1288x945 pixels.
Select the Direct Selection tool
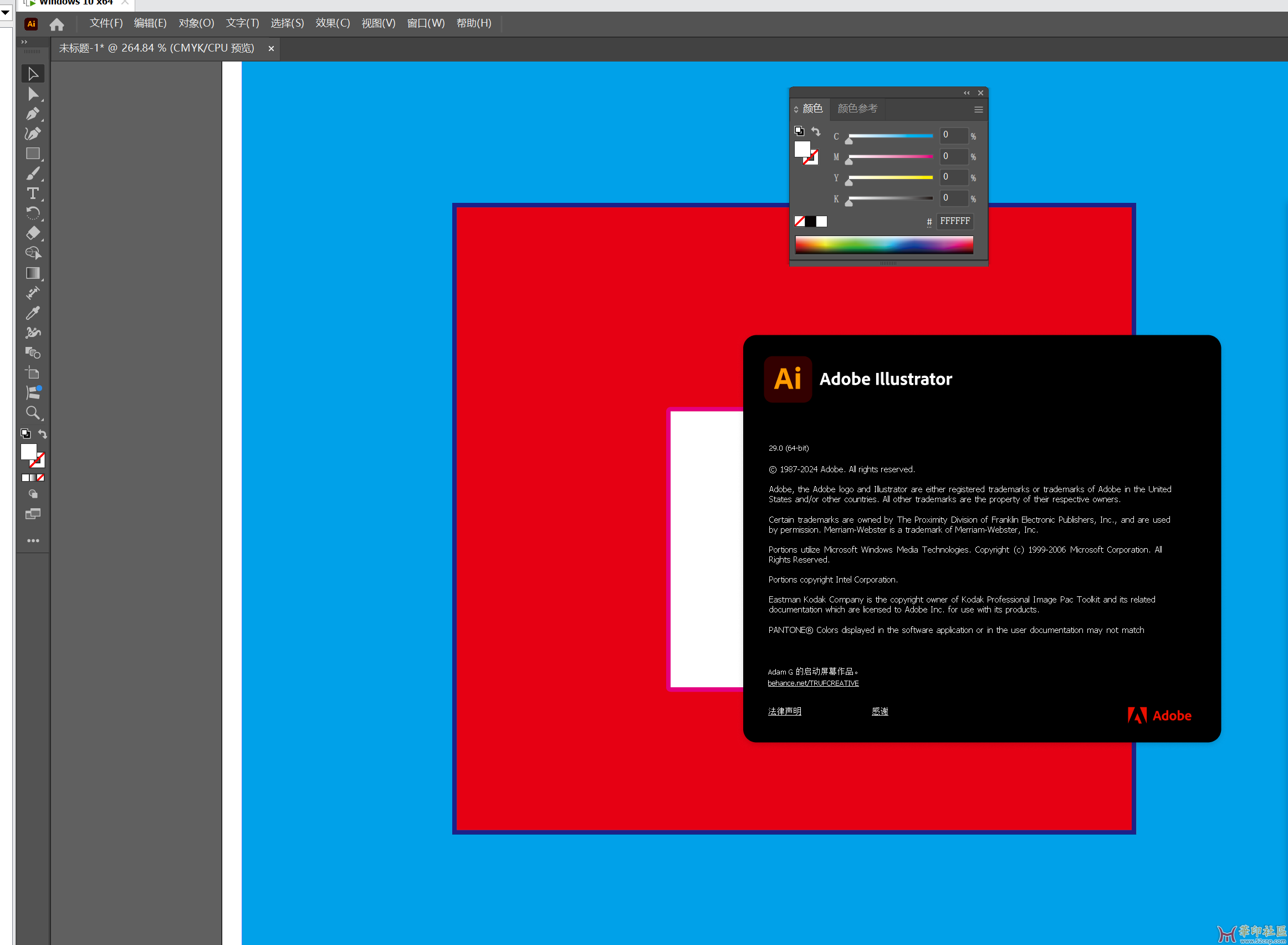coord(33,94)
